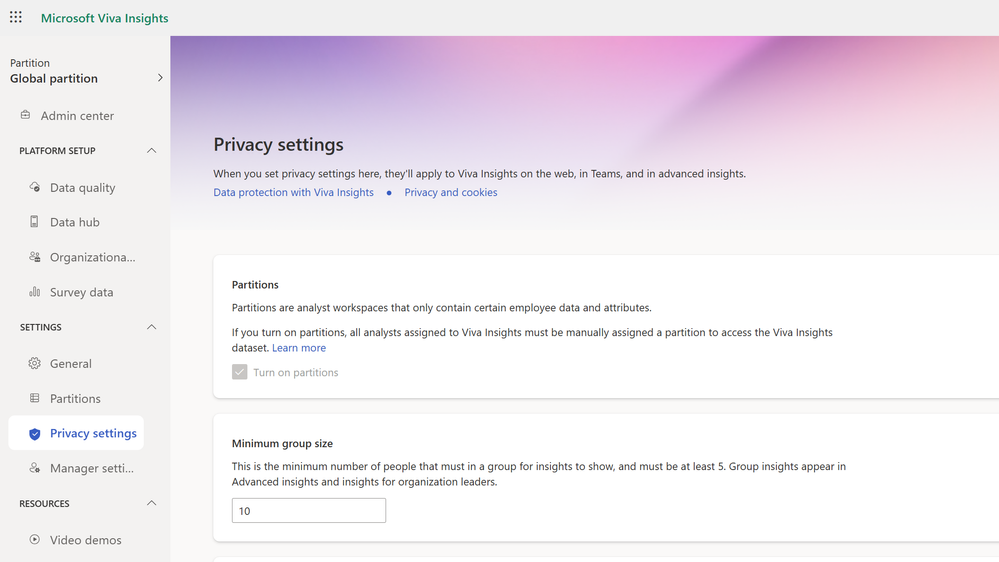The height and width of the screenshot is (562, 999).
Task: Open Data hub page
Action: [75, 222]
